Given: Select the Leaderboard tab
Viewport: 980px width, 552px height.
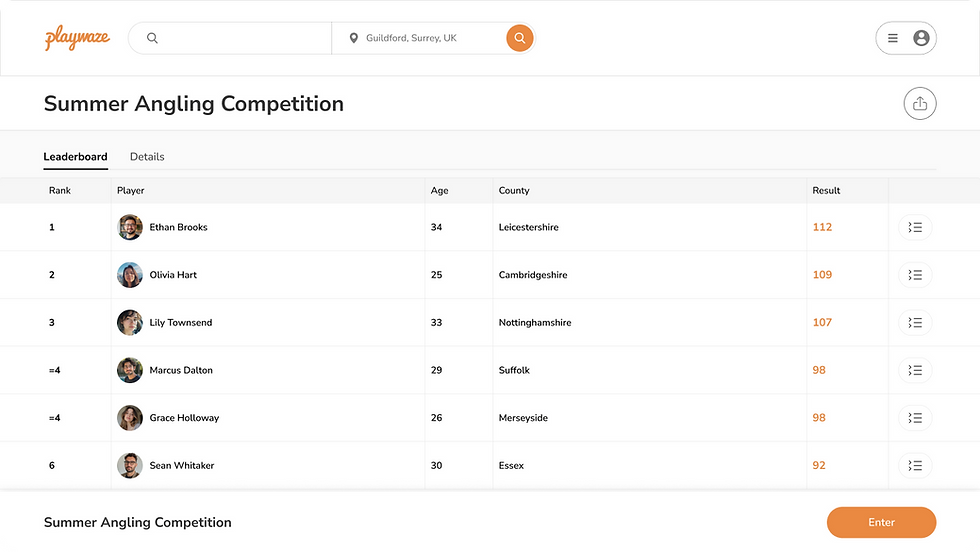Looking at the screenshot, I should pyautogui.click(x=75, y=157).
